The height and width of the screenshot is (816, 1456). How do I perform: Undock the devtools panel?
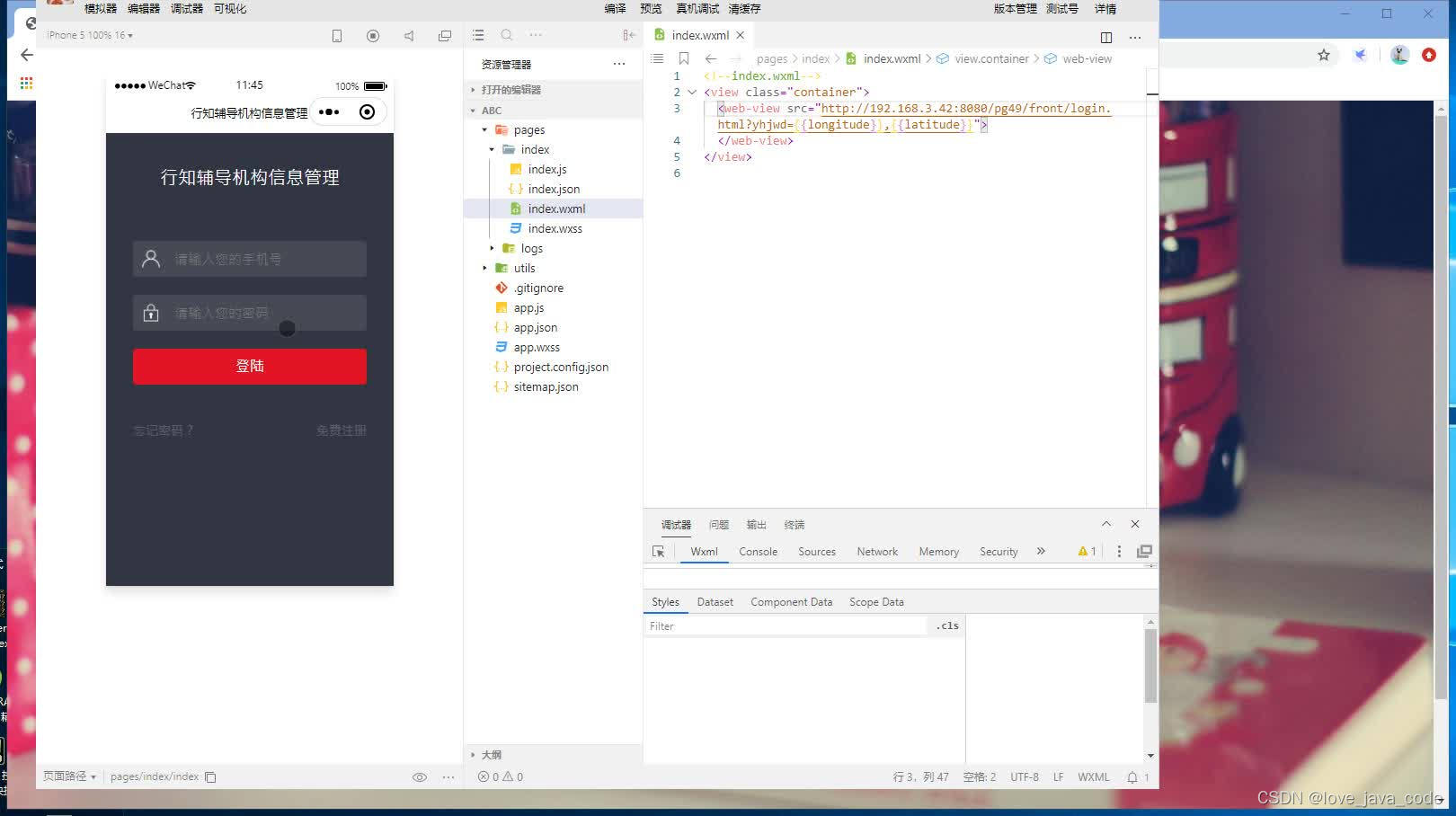click(1144, 551)
